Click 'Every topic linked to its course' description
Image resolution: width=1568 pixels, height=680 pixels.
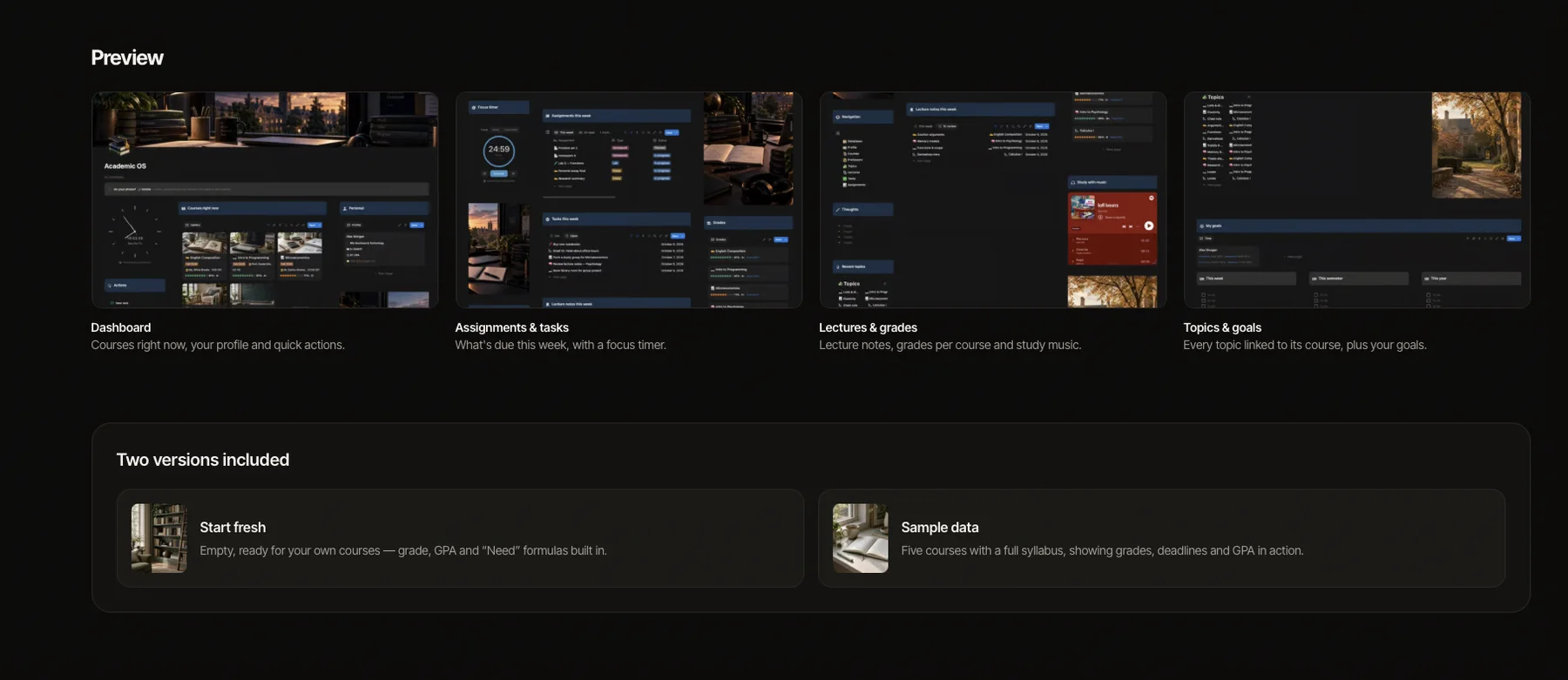[x=1305, y=345]
